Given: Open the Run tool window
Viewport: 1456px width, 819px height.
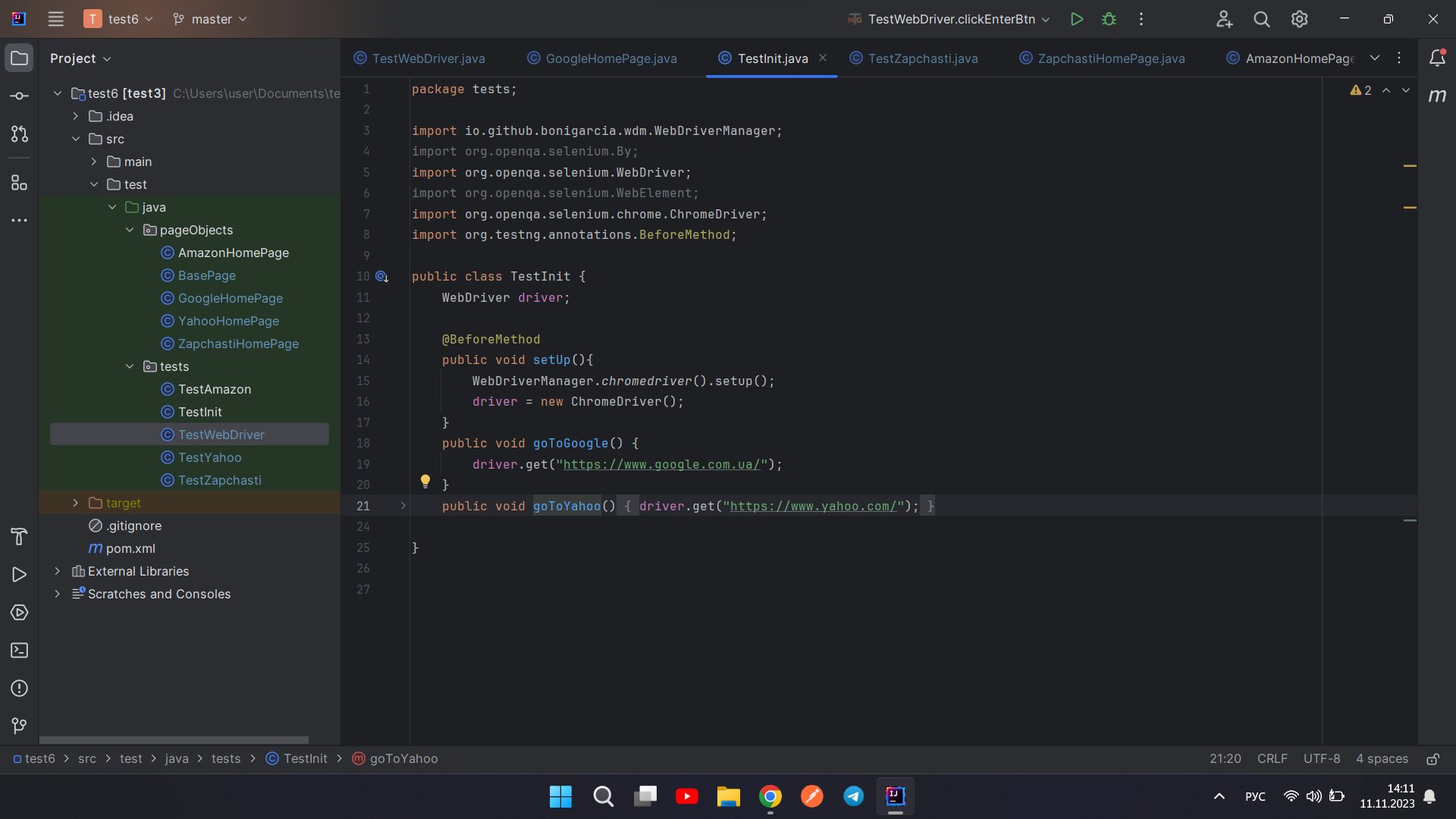Looking at the screenshot, I should tap(19, 575).
